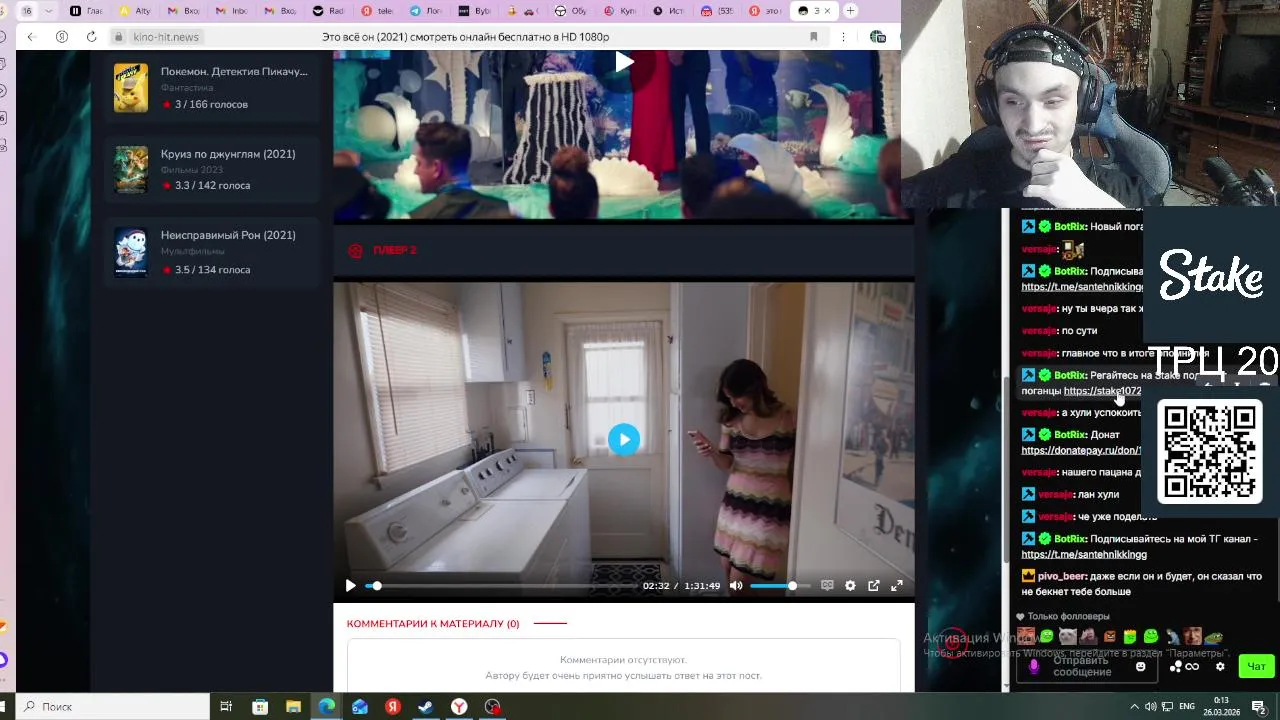Play the lower video with the small play button
This screenshot has height=720, width=1280.
coord(350,586)
